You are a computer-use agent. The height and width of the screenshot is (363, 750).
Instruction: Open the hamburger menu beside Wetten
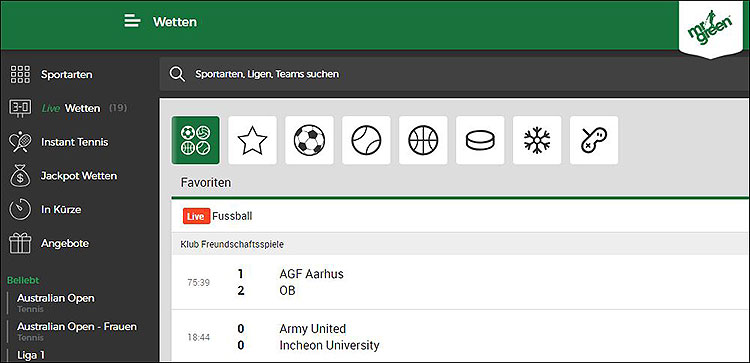point(132,21)
